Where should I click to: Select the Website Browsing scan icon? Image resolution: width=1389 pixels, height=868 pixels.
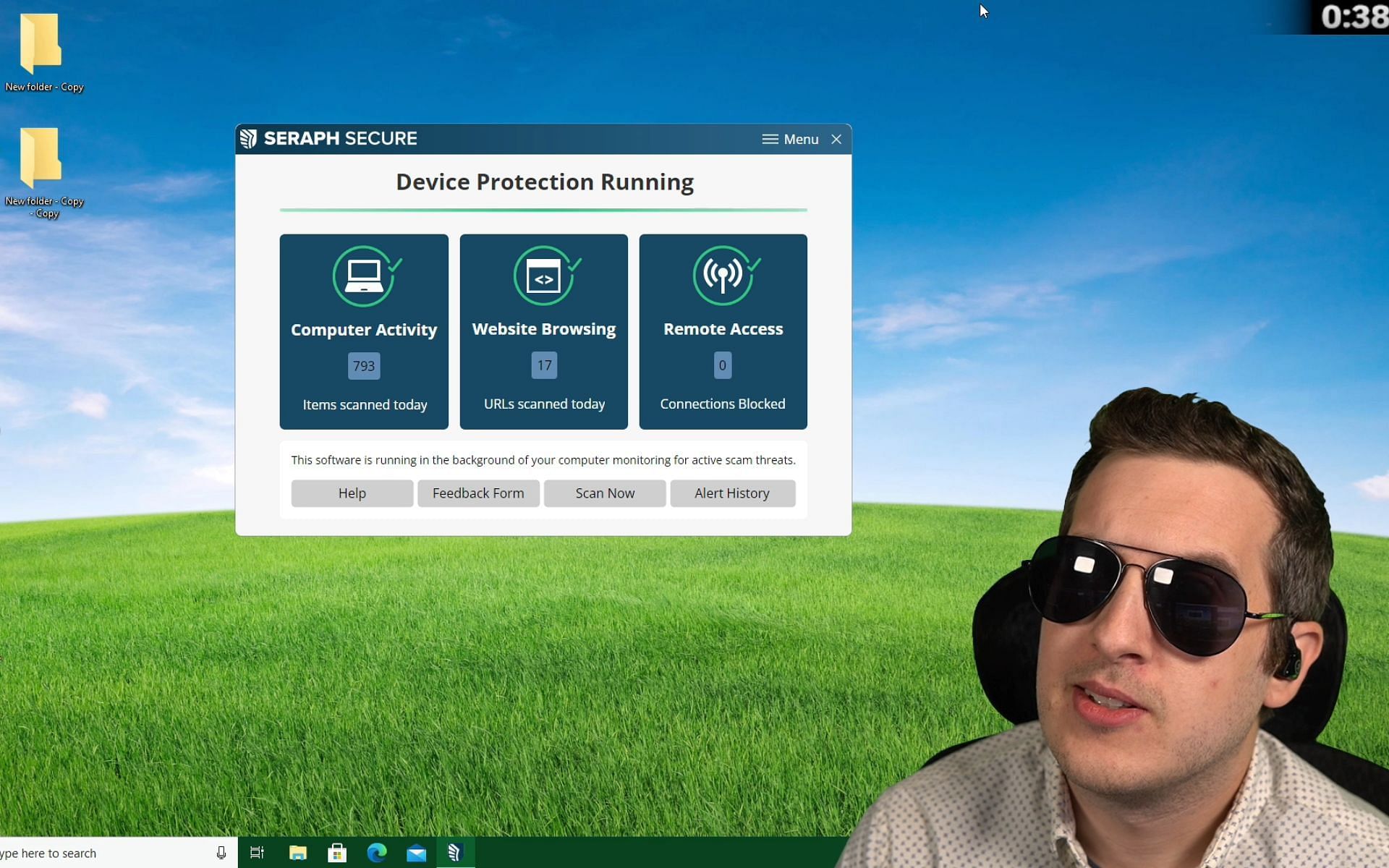point(544,276)
